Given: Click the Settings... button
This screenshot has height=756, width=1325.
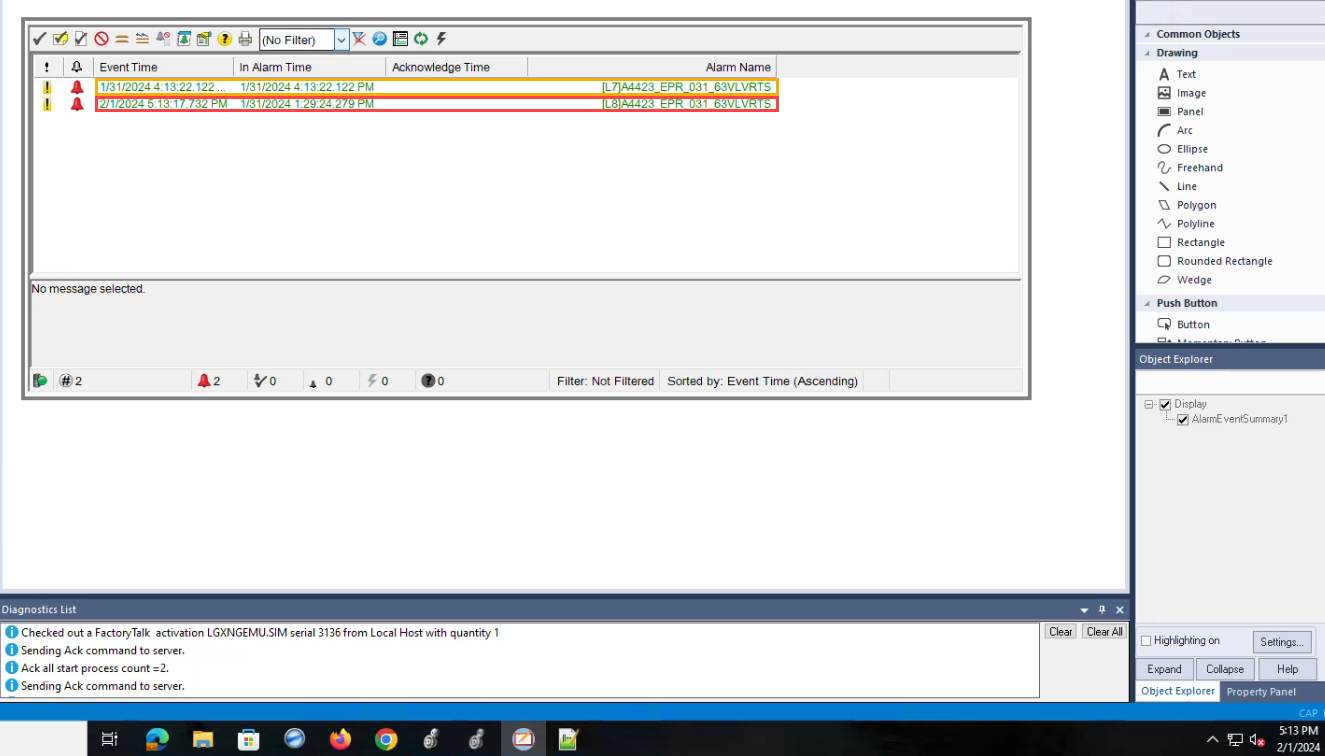Looking at the screenshot, I should [x=1281, y=642].
